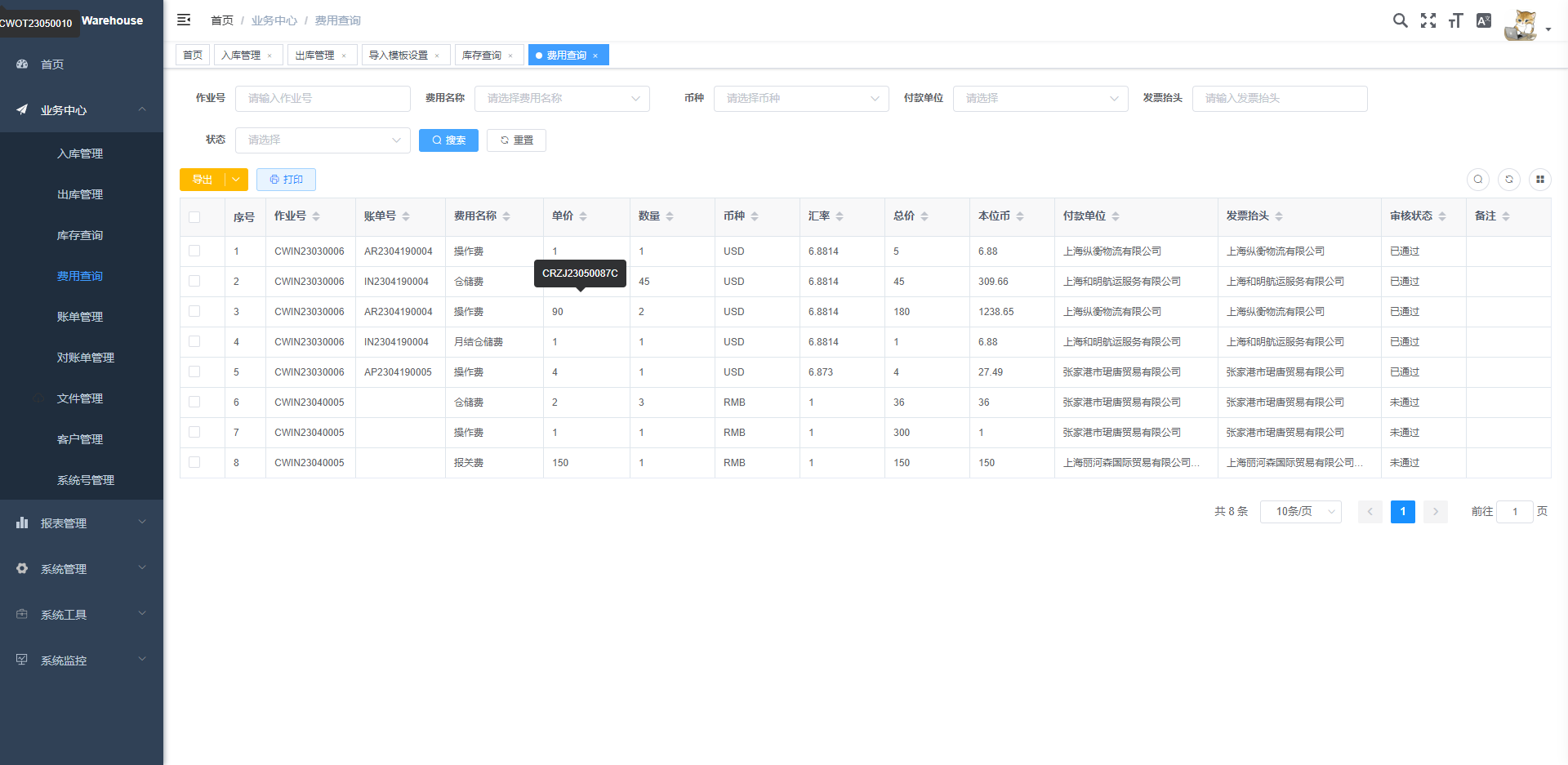1568x765 pixels.
Task: Expand the 系统管理 sidebar menu
Action: (x=82, y=569)
